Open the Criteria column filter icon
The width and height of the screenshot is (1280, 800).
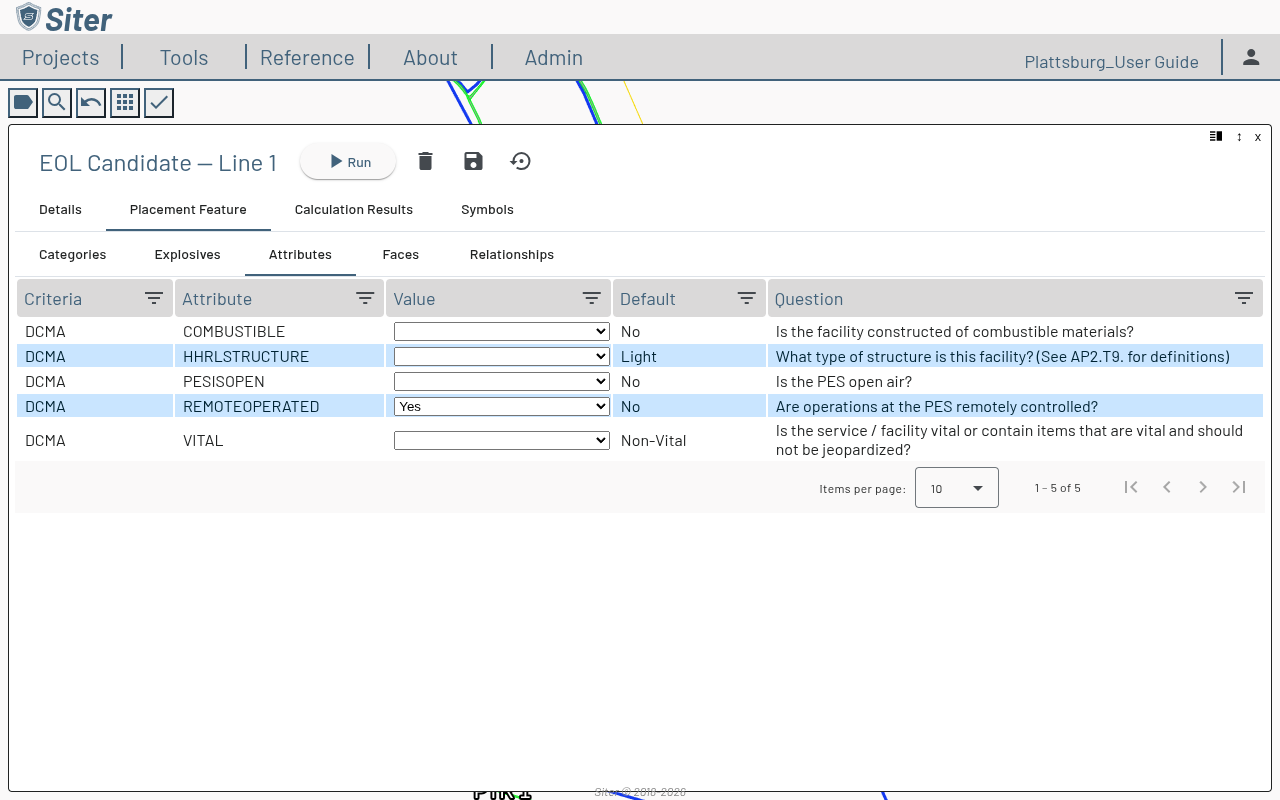tap(154, 298)
